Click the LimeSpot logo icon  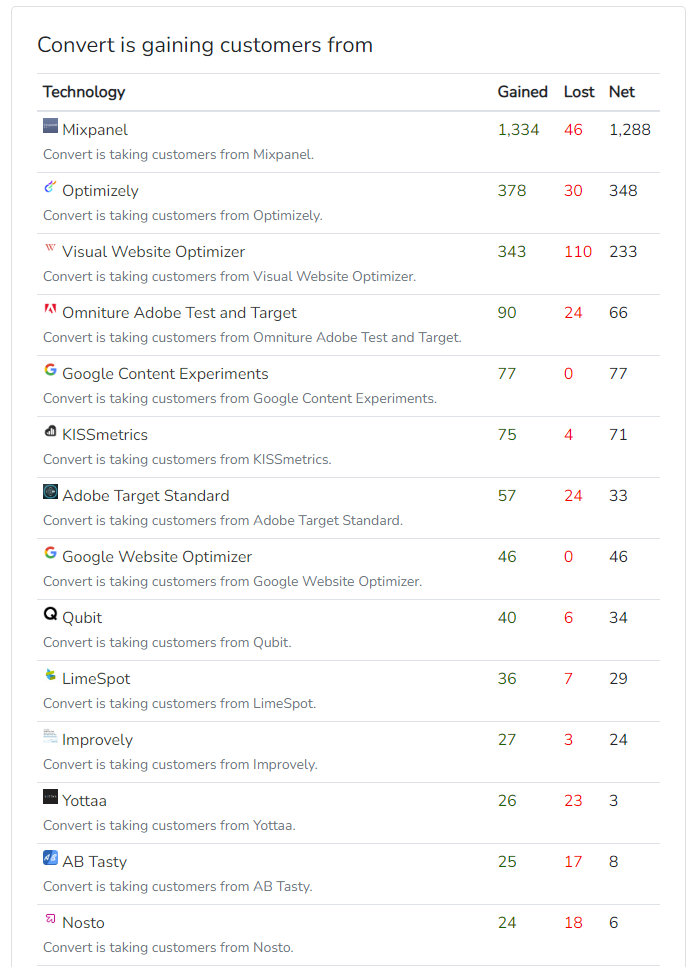(51, 675)
